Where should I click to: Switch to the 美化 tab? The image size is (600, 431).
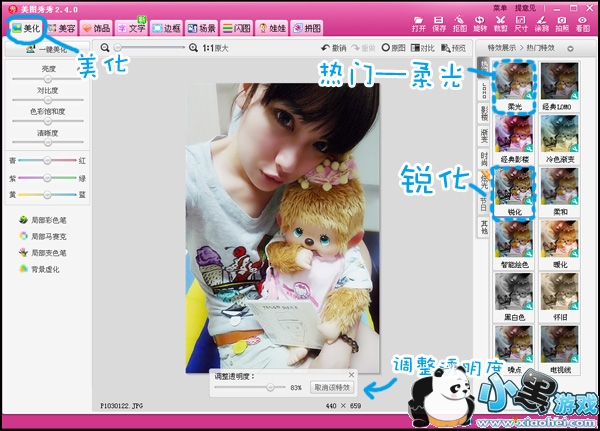(x=26, y=28)
